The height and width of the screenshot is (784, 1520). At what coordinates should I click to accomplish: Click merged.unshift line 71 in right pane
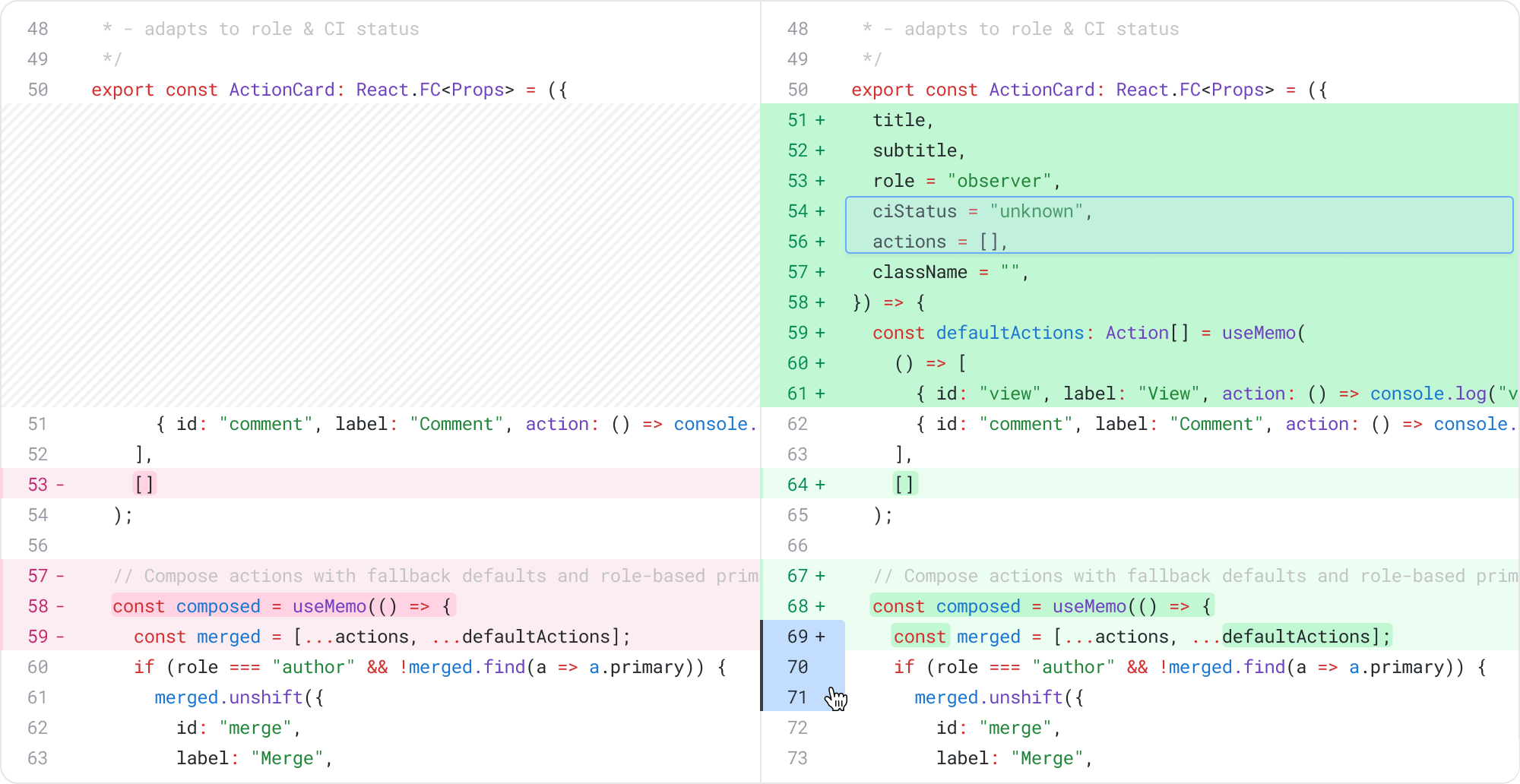[x=999, y=697]
